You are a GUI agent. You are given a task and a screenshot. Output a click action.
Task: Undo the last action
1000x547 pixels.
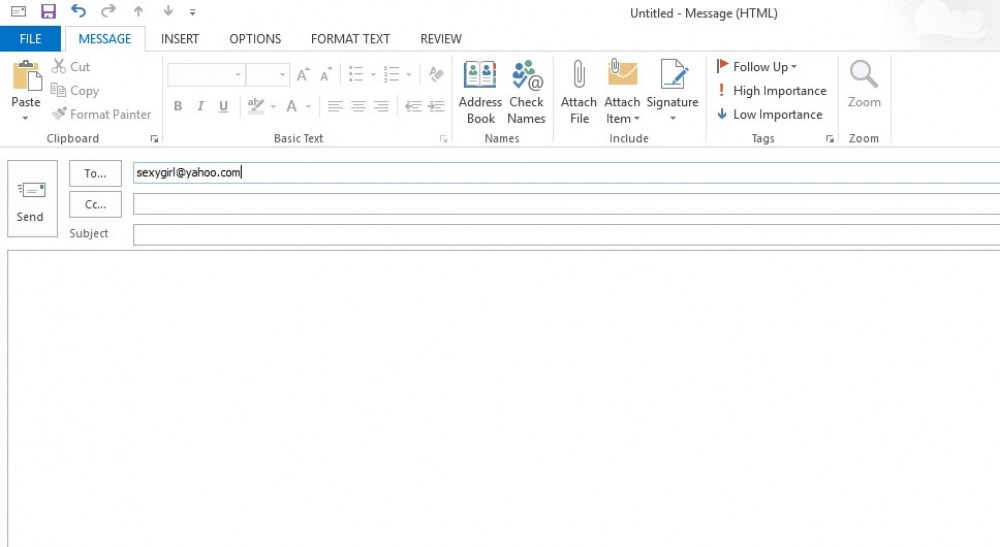click(78, 11)
